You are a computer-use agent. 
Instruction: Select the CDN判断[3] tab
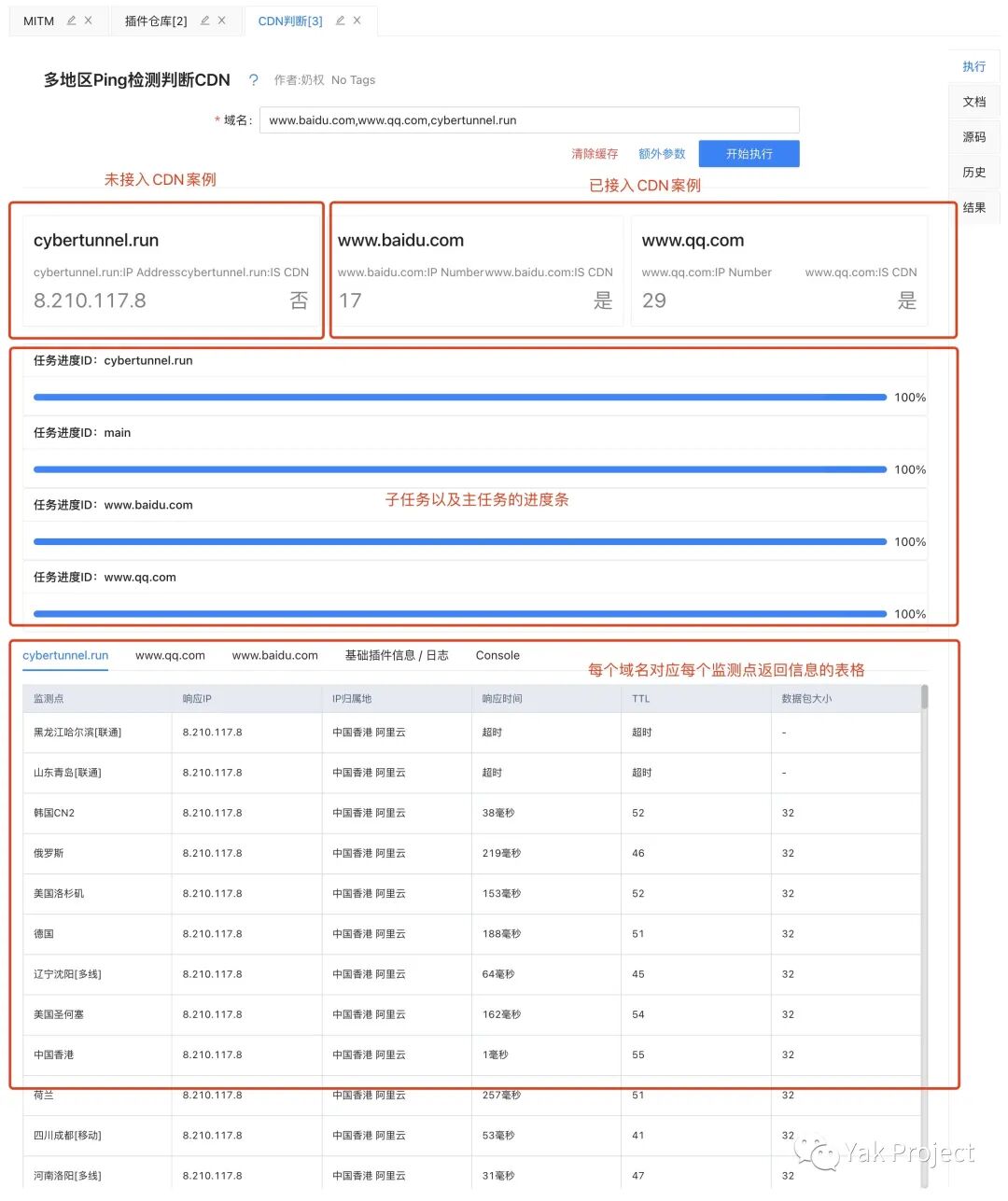pyautogui.click(x=290, y=21)
